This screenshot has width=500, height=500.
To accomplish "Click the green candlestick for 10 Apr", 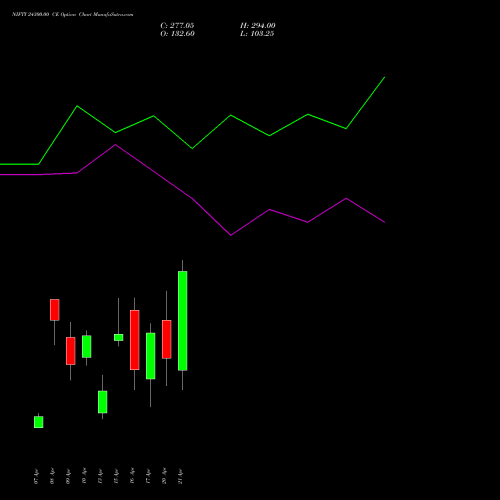I will (87, 346).
